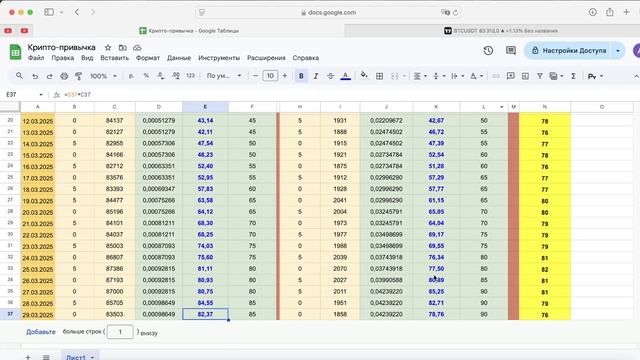
Task: Open the 123 number formats menu
Action: [x=190, y=76]
